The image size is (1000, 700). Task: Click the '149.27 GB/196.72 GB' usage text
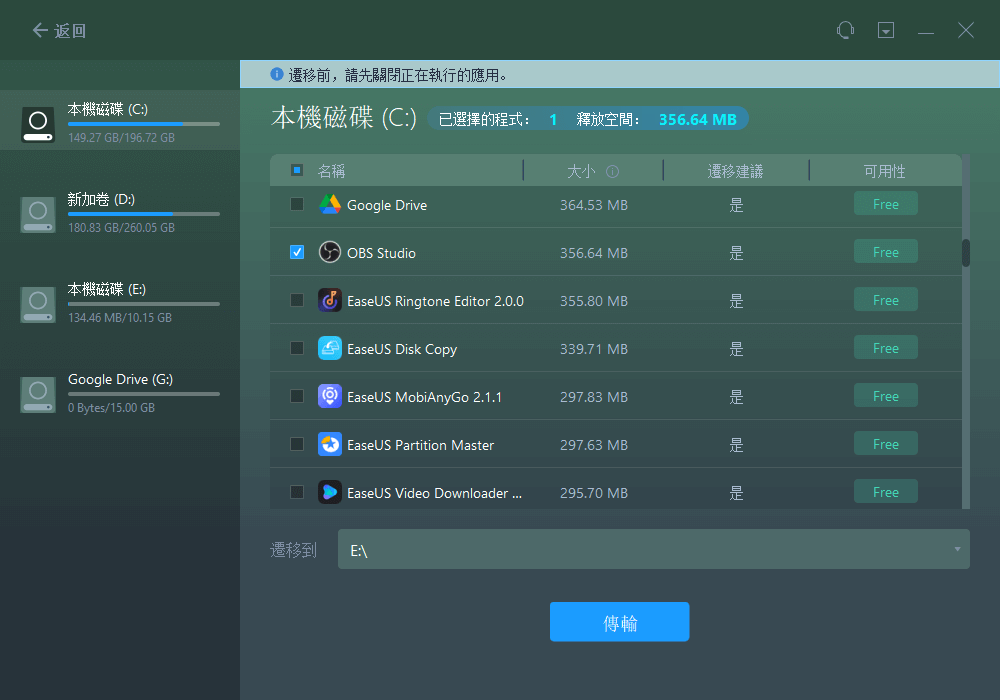click(x=121, y=138)
